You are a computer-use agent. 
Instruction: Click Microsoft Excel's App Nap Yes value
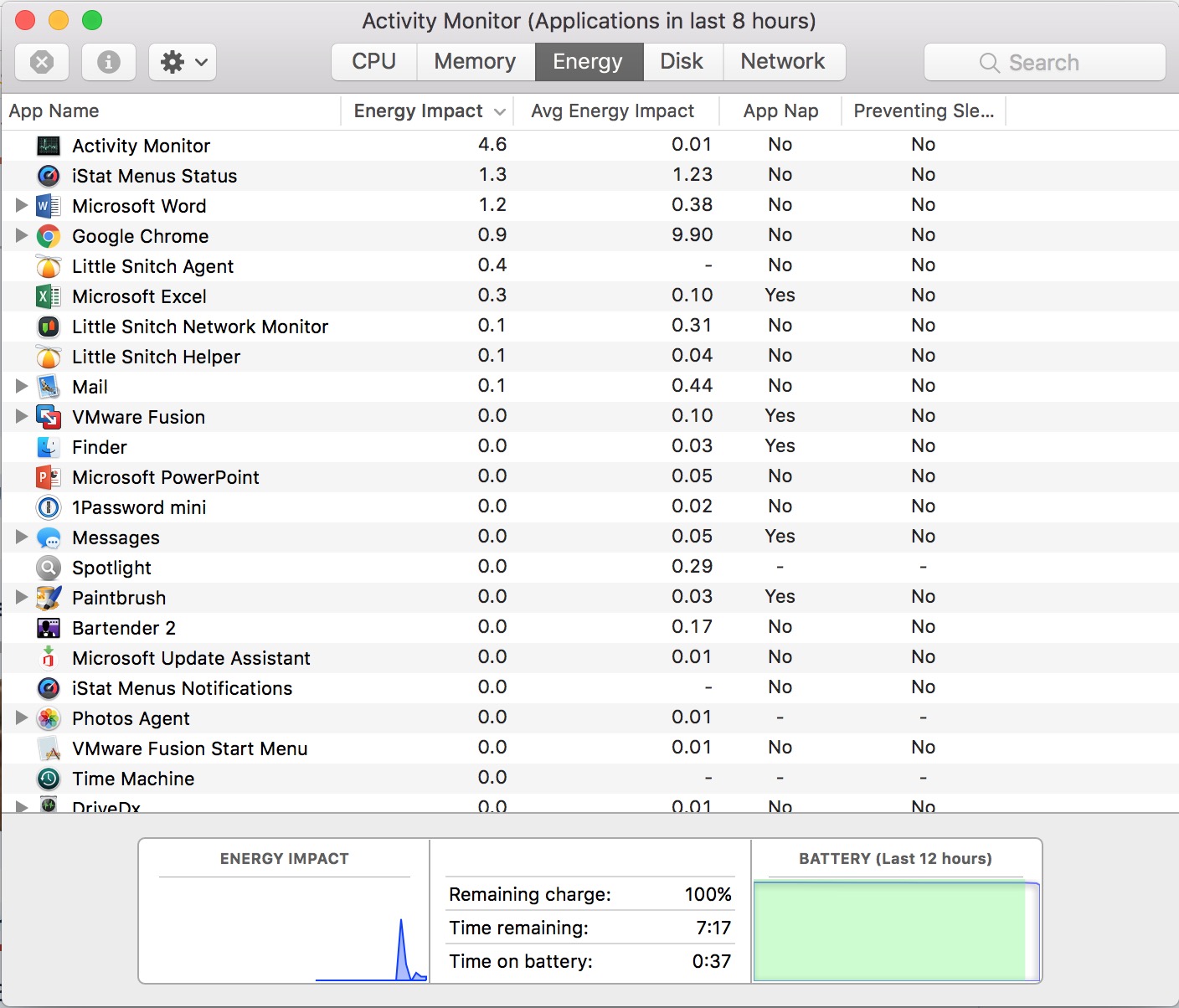click(x=780, y=296)
